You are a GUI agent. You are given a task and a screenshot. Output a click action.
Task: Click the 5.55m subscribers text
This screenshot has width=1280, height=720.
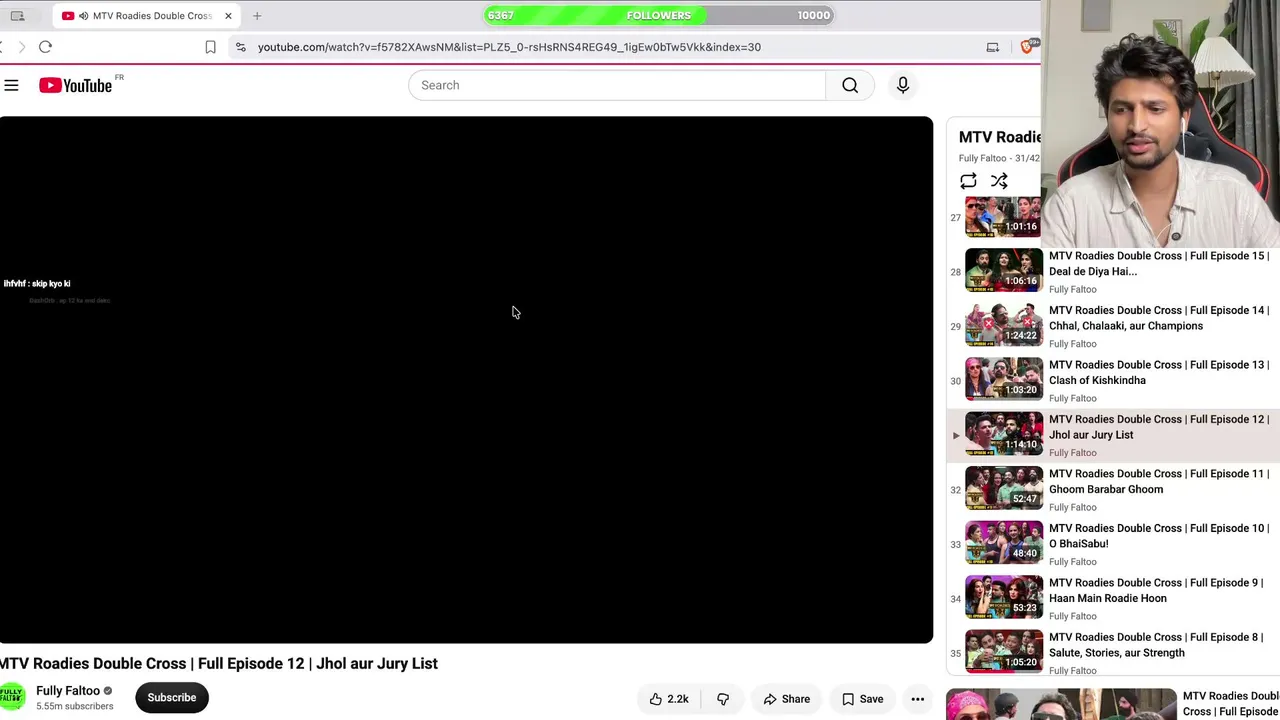[x=75, y=706]
